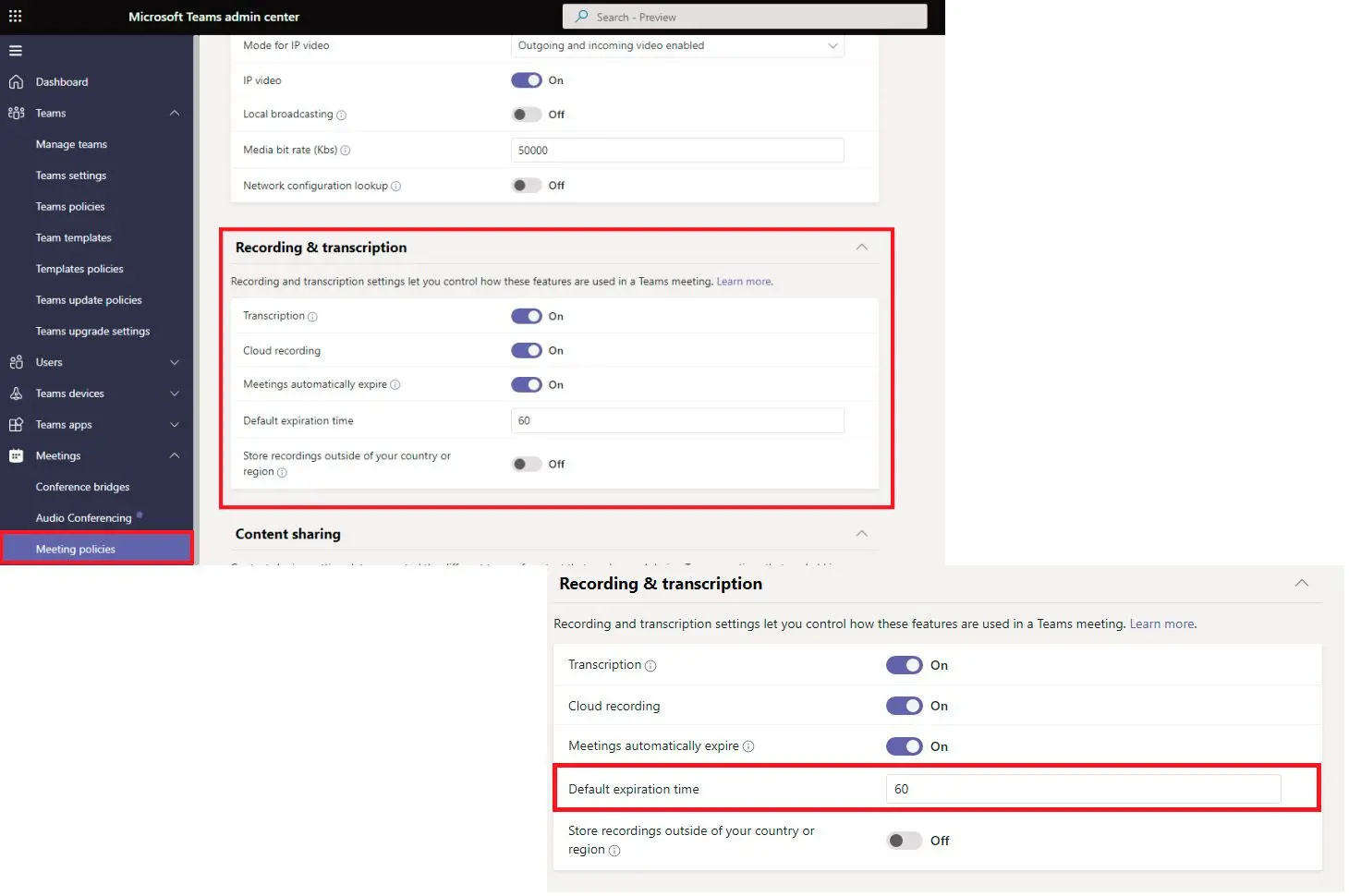This screenshot has width=1349, height=896.
Task: Open the Mode for IP video dropdown
Action: (677, 45)
